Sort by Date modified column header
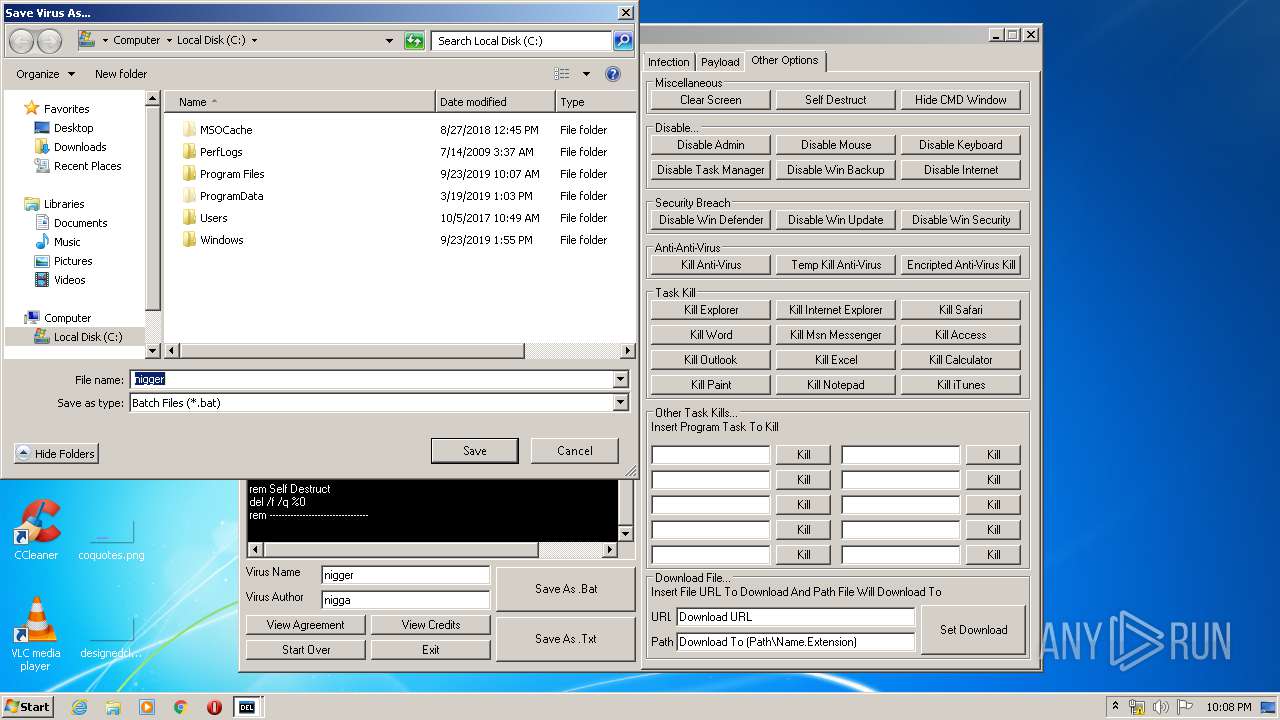 [495, 102]
